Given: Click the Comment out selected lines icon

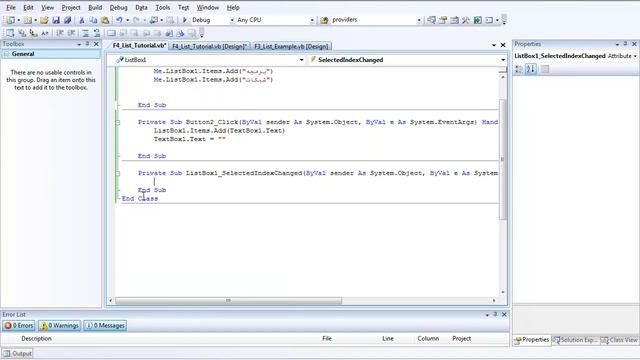Looking at the screenshot, I should pos(85,33).
